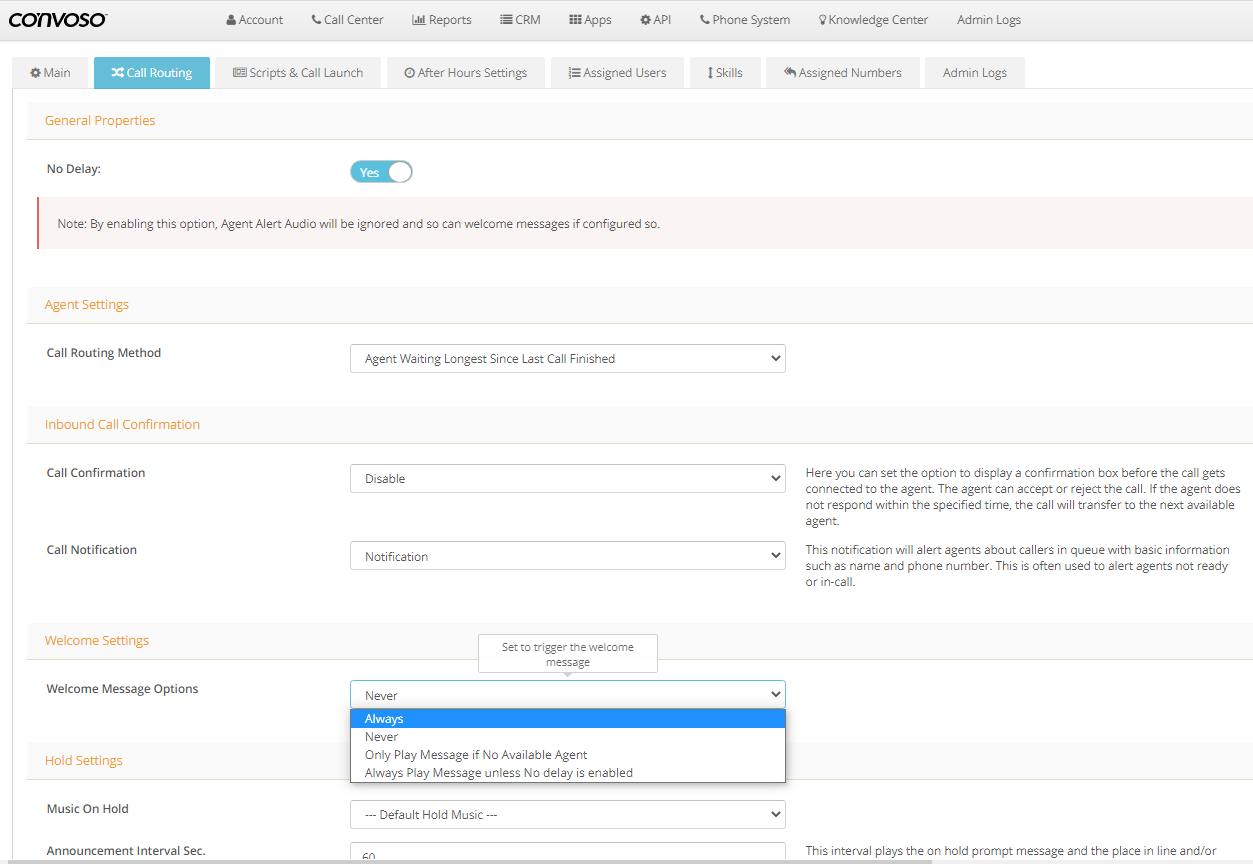
Task: Switch to the Main tab
Action: pos(50,73)
